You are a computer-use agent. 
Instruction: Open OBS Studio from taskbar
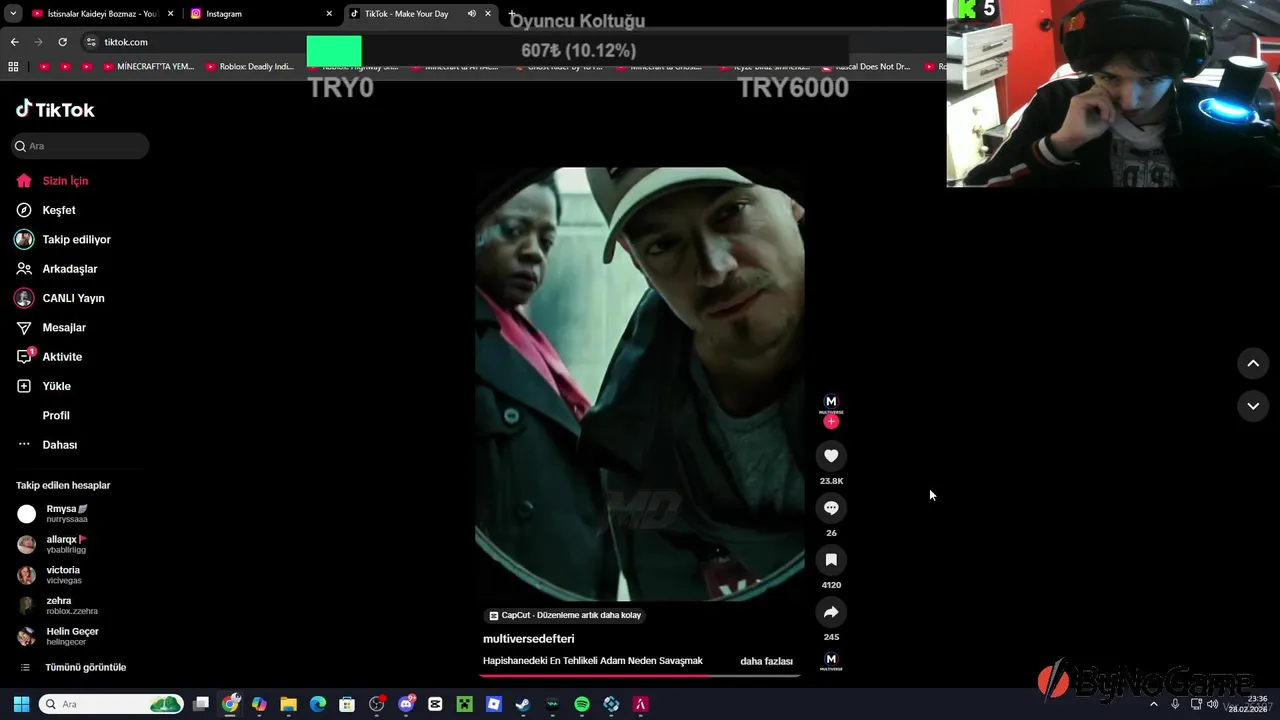coord(377,704)
